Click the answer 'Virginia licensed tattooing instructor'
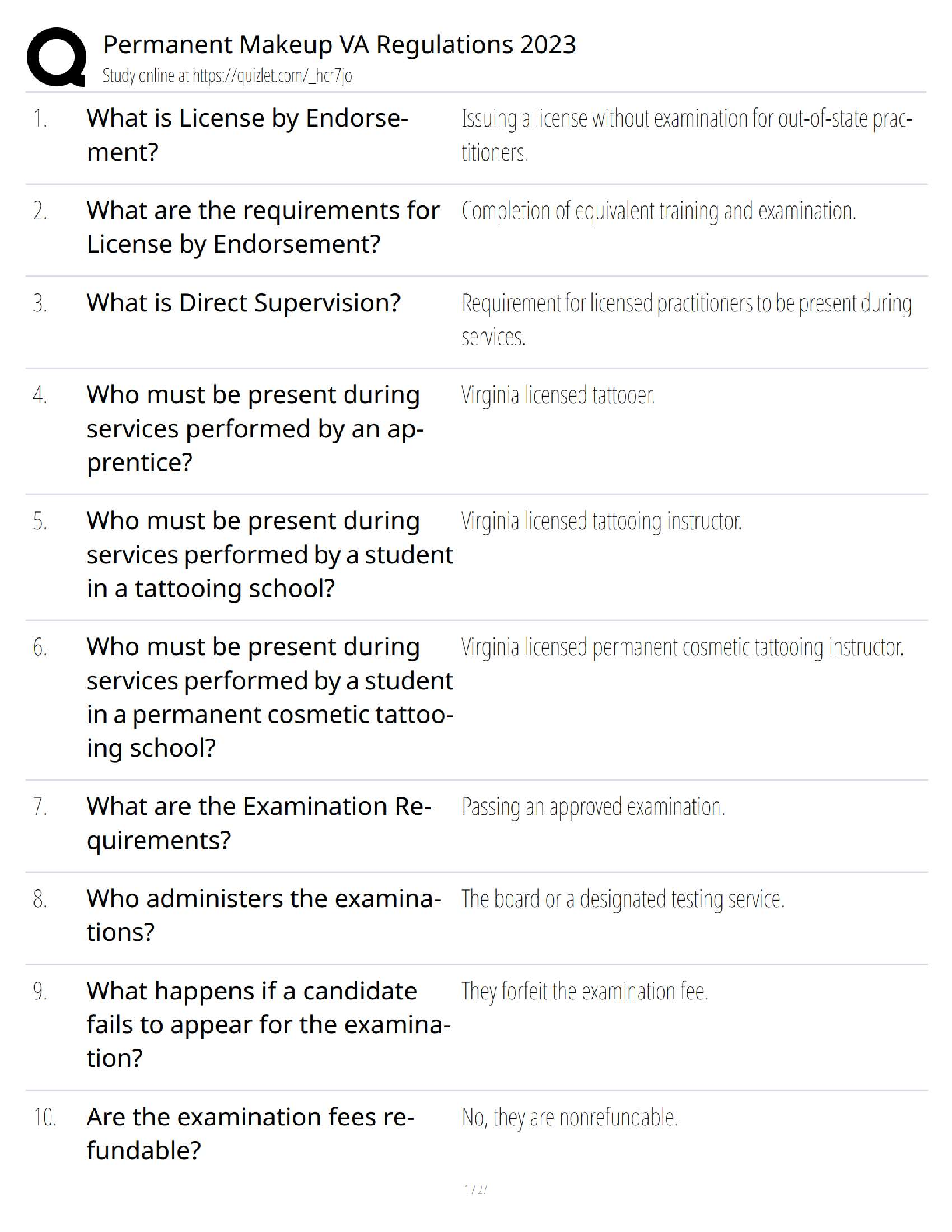Screen dimensions: 952x1232 pyautogui.click(x=601, y=521)
